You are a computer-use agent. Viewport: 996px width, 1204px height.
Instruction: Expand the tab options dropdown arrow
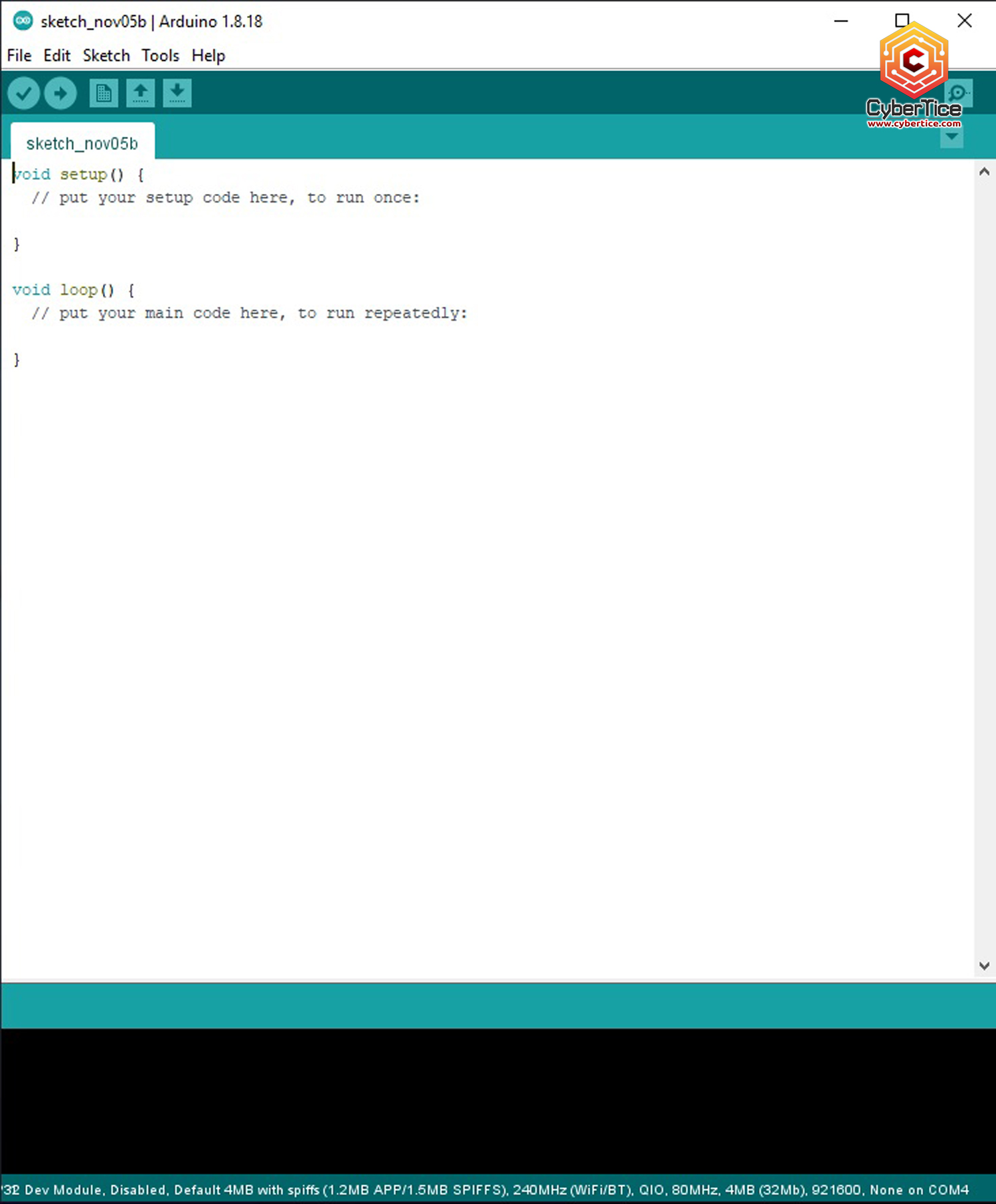952,137
